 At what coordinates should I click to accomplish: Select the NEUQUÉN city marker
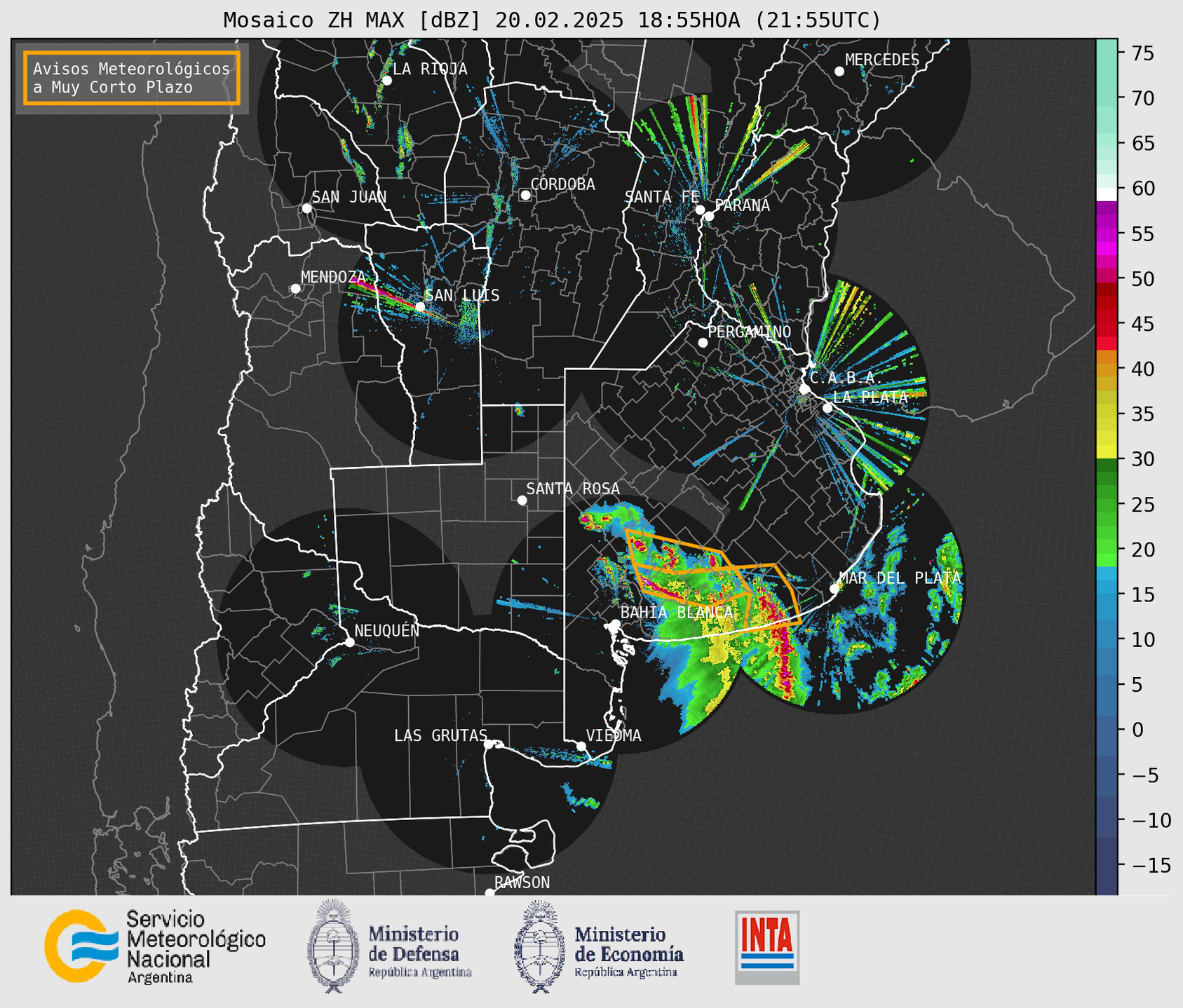tap(349, 642)
